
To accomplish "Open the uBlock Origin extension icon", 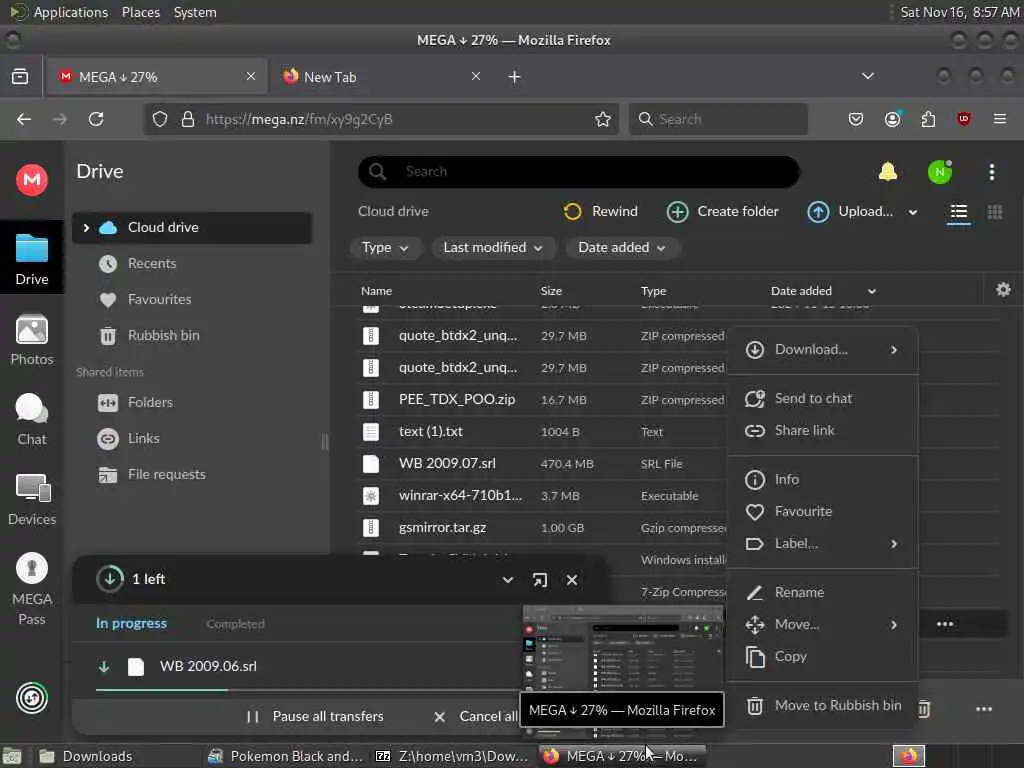I will tap(963, 119).
